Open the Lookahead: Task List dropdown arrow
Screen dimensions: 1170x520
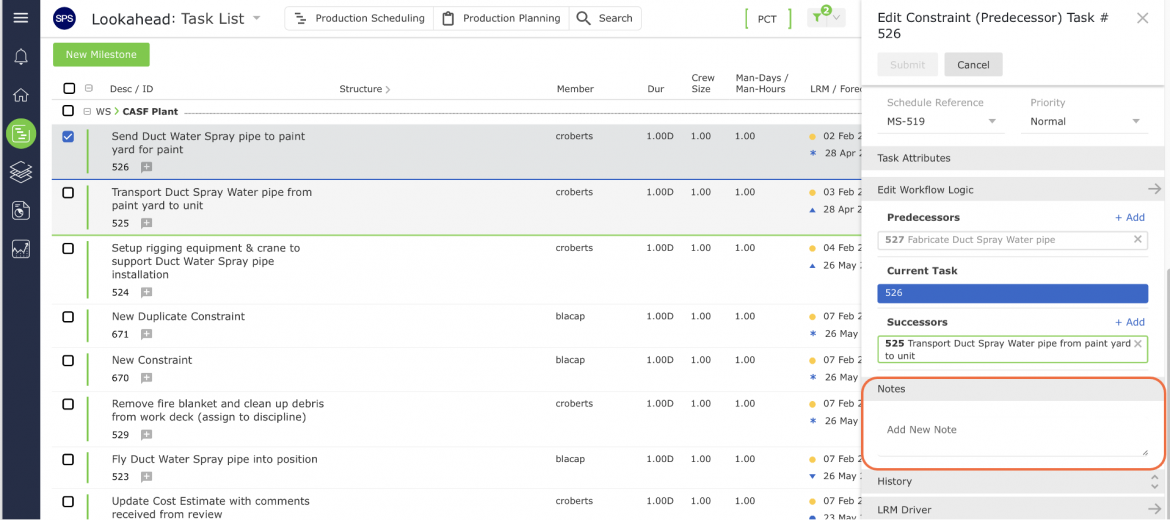pos(257,18)
